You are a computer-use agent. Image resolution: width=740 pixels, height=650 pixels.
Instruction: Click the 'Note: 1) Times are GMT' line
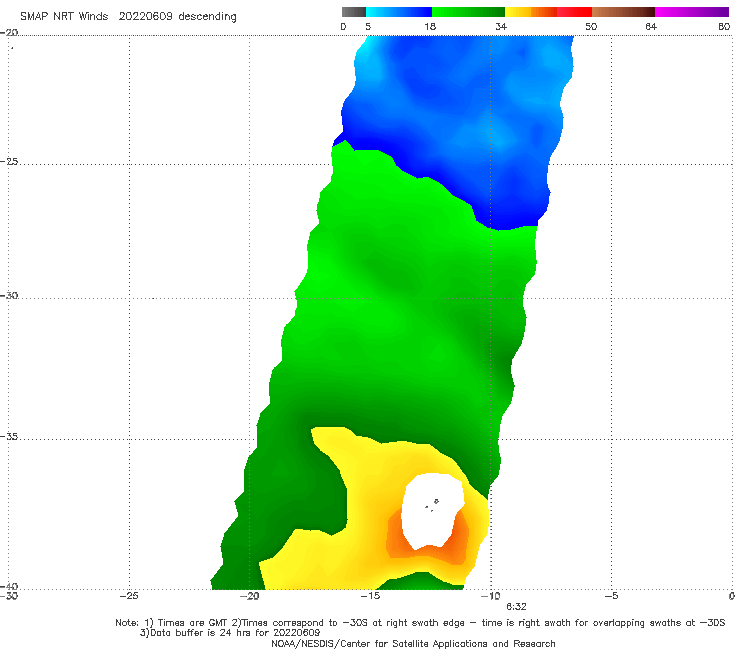[x=420, y=623]
